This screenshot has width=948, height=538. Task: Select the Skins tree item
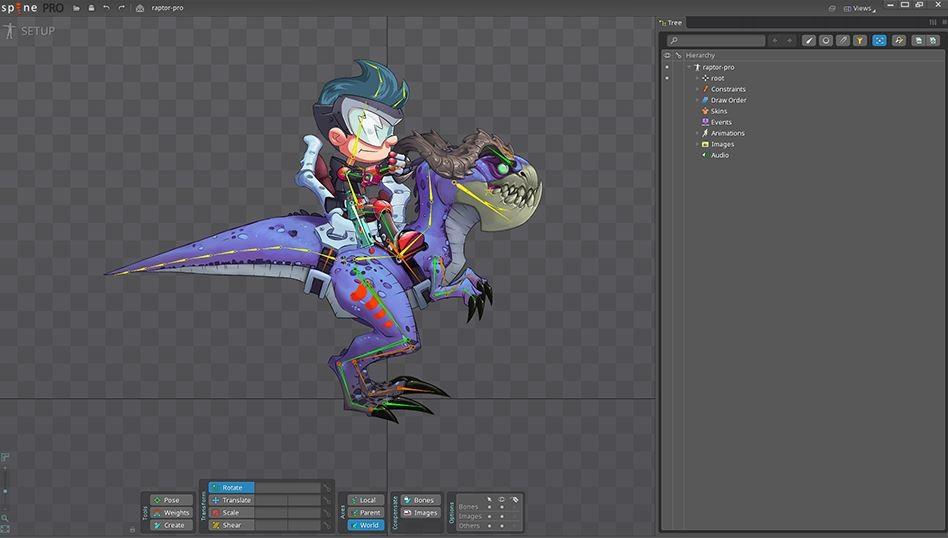pyautogui.click(x=719, y=111)
